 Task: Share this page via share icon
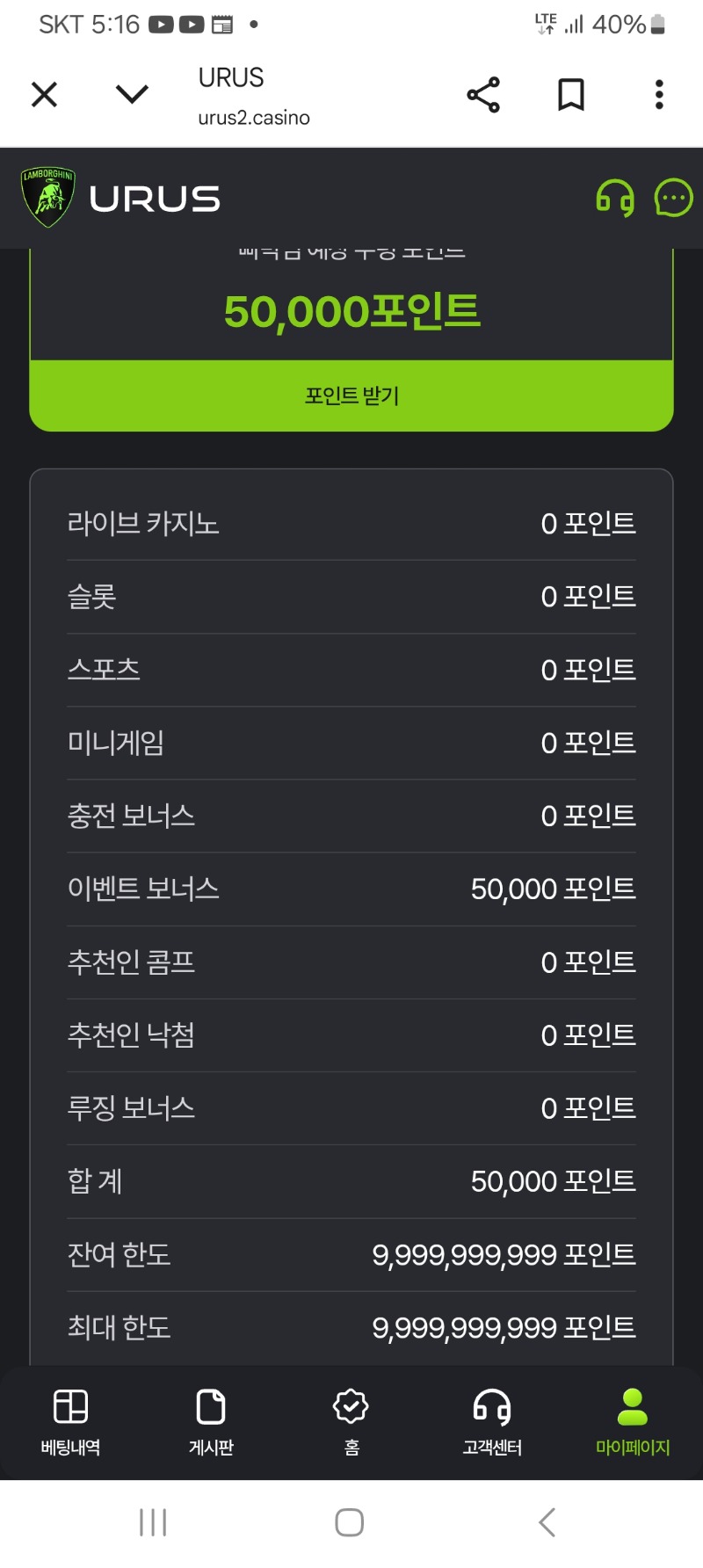(x=483, y=95)
